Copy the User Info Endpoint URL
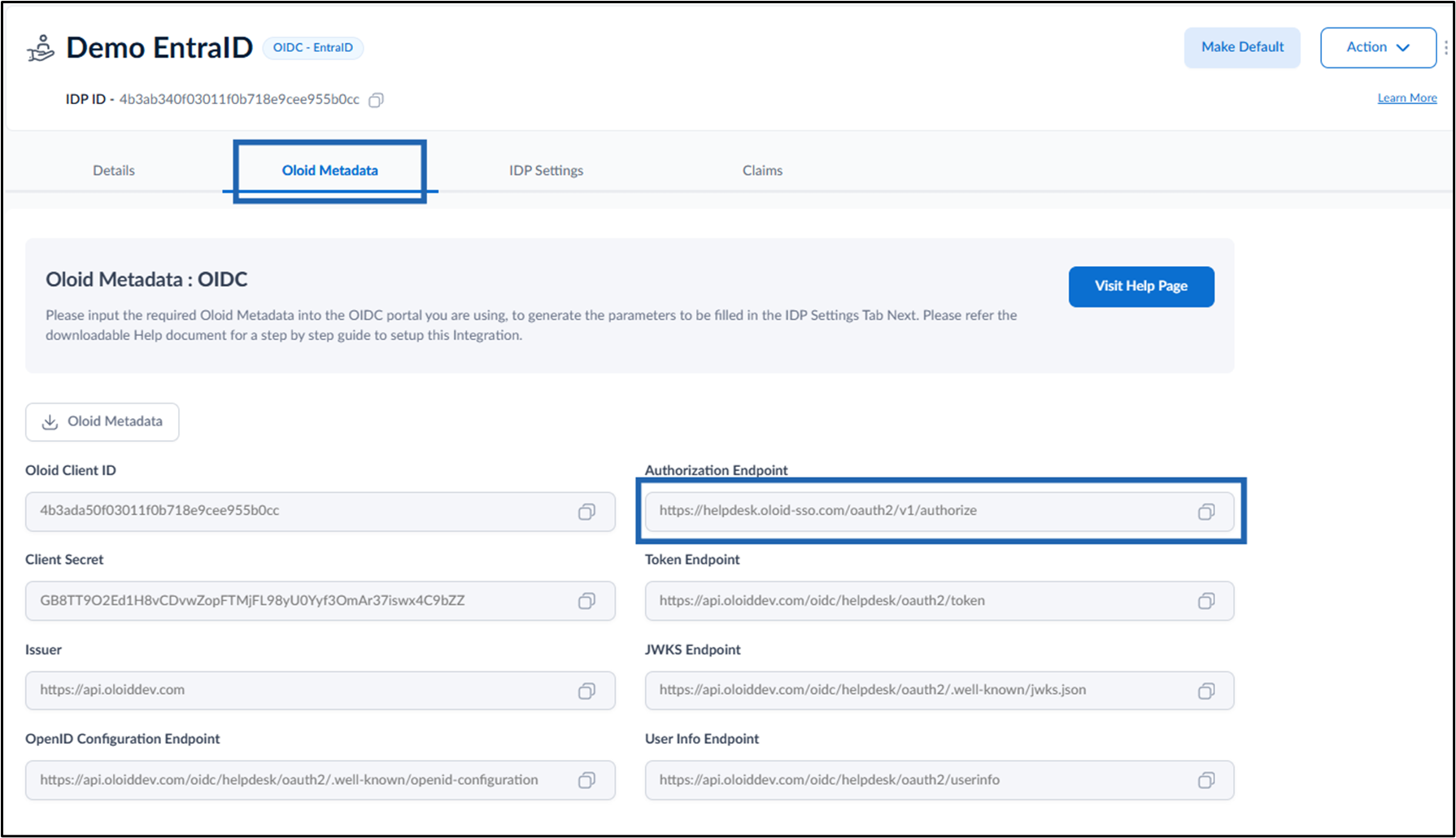Viewport: 1456px width, 838px height. (1206, 780)
